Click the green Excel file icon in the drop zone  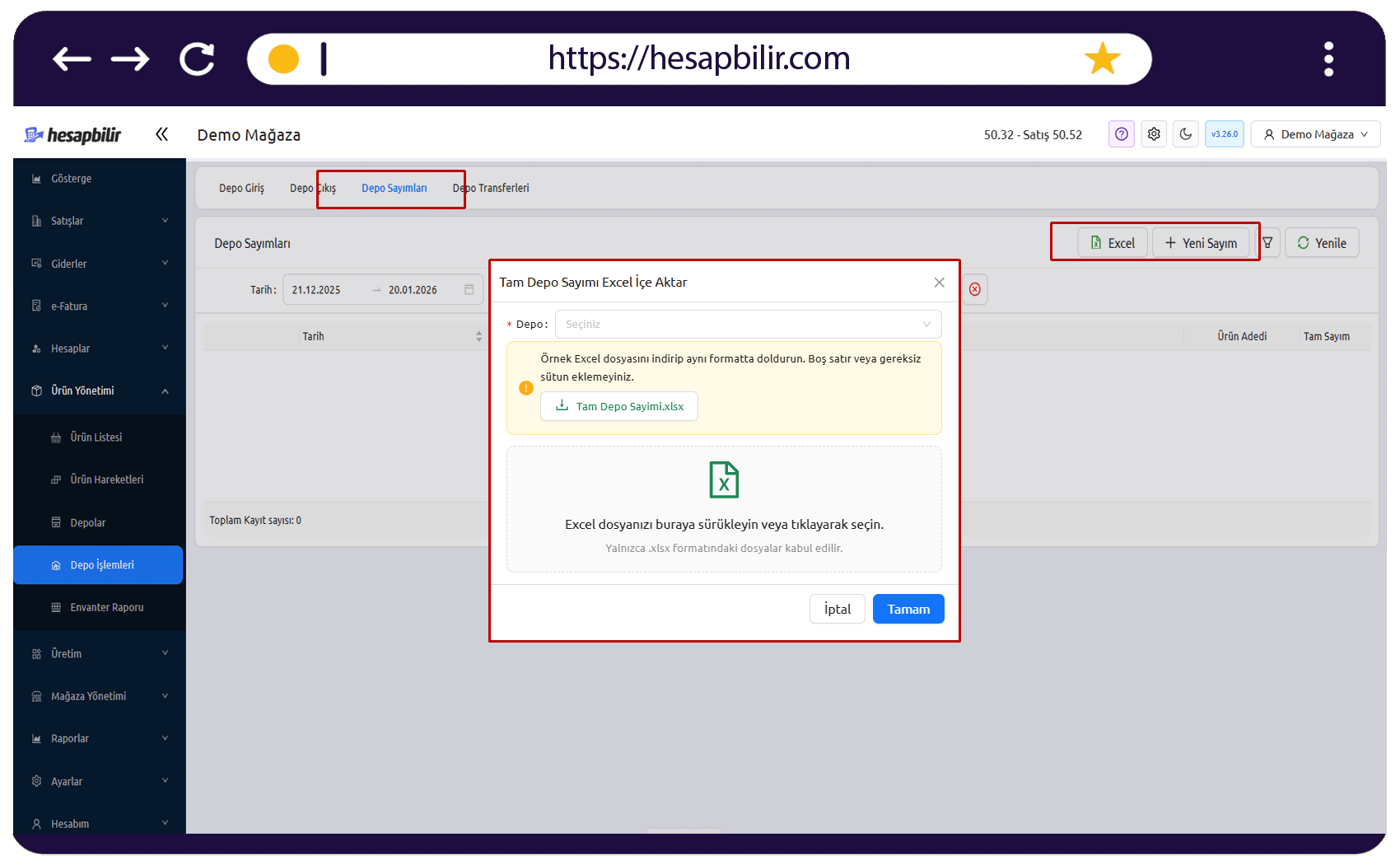(x=724, y=479)
